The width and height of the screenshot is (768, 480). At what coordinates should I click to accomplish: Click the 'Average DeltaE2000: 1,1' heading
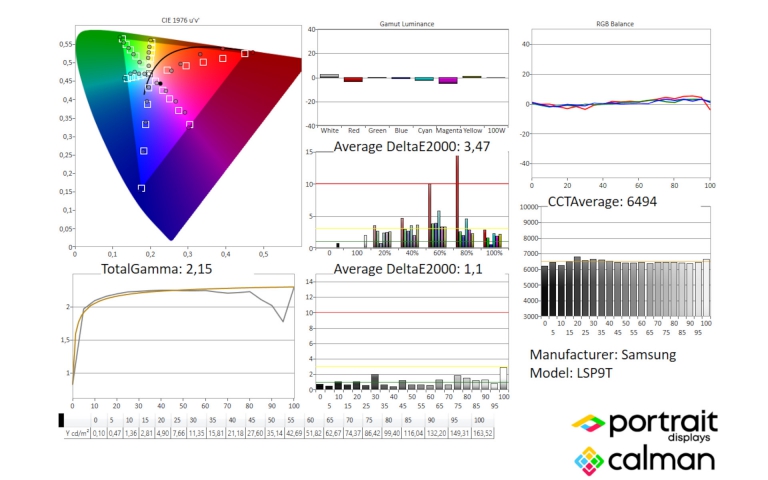pos(408,269)
